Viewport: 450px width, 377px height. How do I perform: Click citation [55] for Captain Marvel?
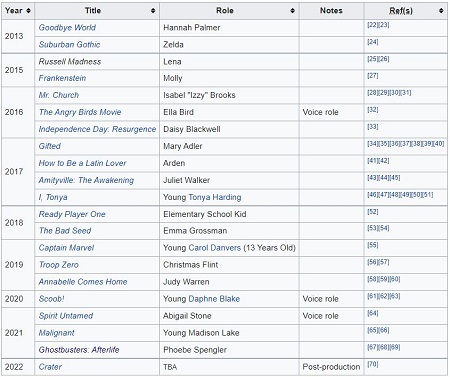(373, 245)
